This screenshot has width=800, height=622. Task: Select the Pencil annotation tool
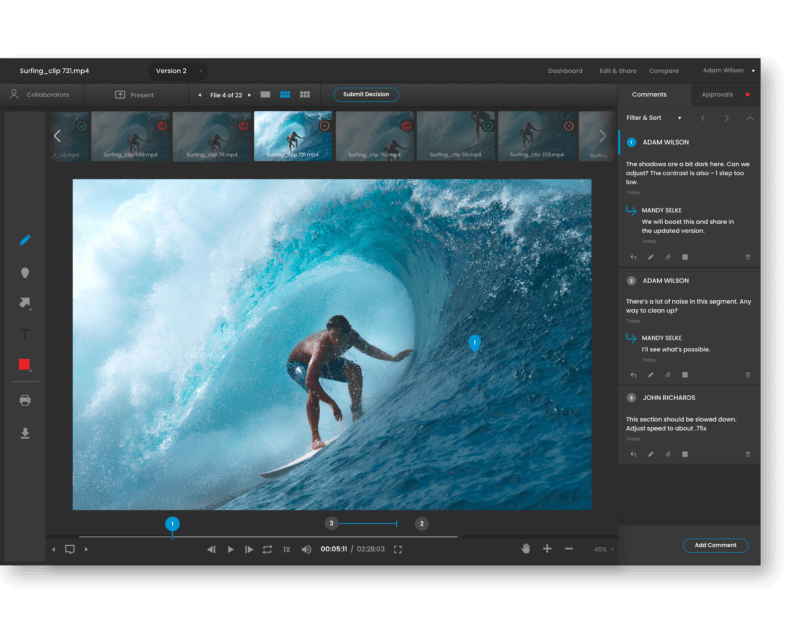pos(24,240)
